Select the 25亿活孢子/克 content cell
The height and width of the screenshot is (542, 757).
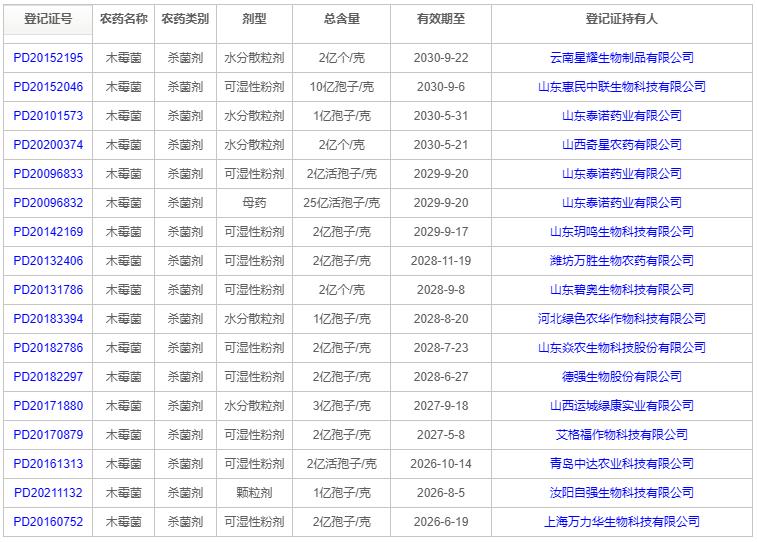click(x=342, y=203)
